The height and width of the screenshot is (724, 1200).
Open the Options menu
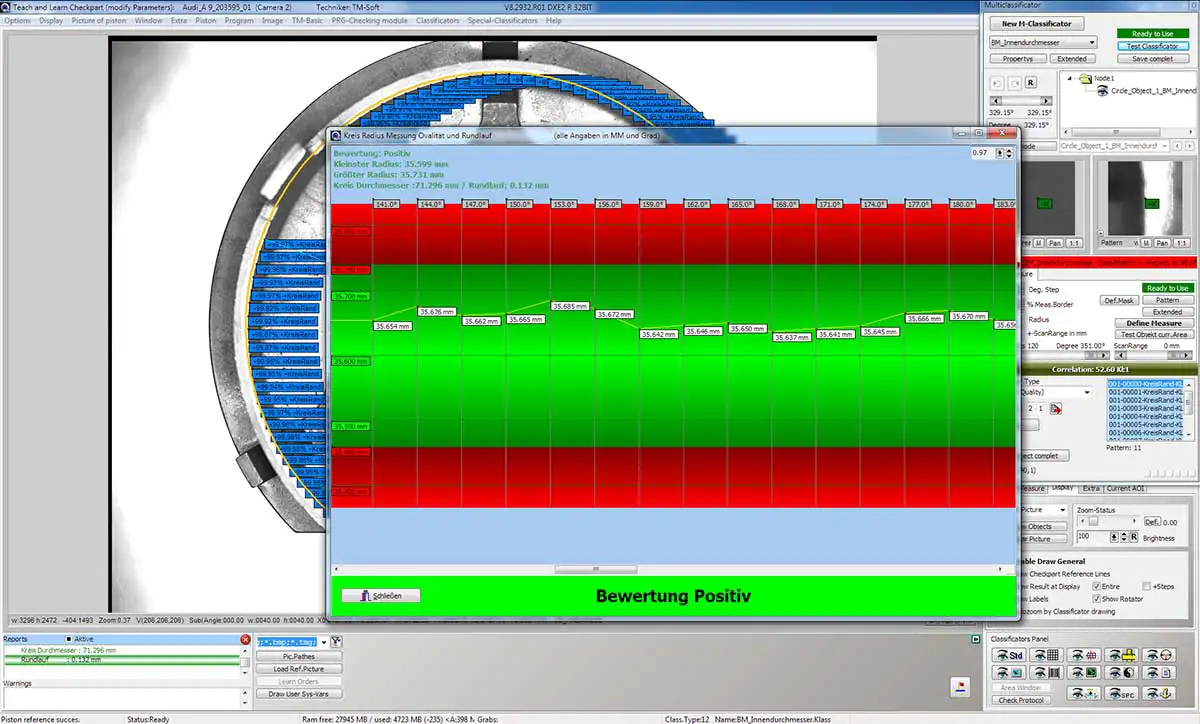[17, 20]
